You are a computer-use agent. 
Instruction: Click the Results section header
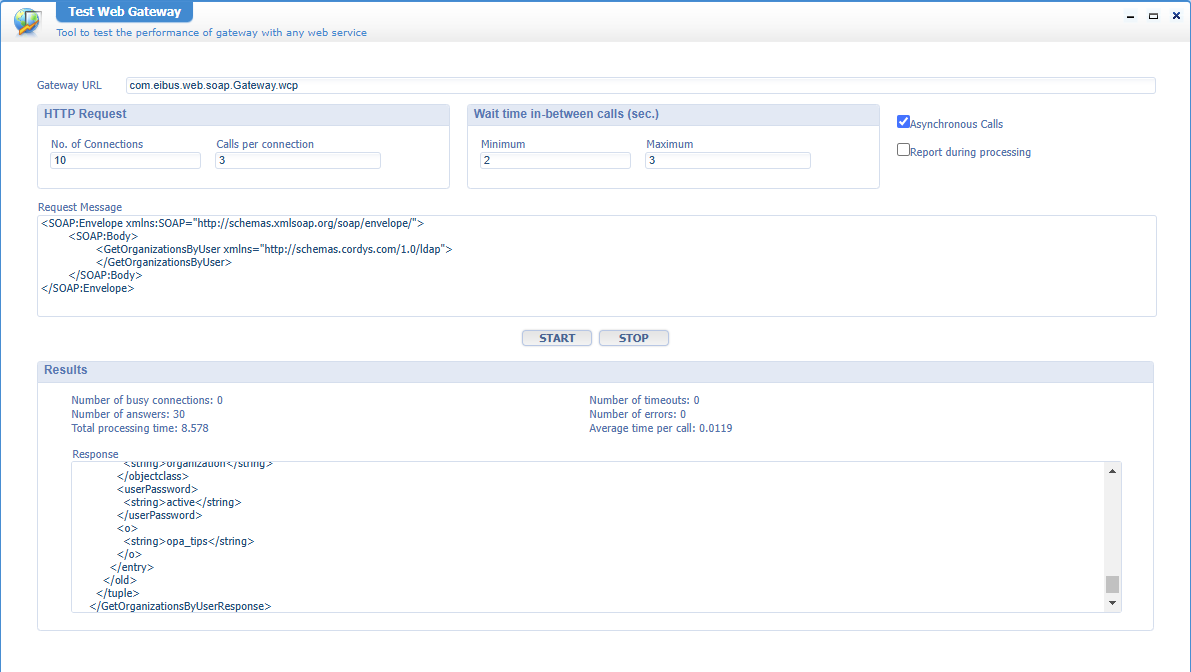point(64,370)
